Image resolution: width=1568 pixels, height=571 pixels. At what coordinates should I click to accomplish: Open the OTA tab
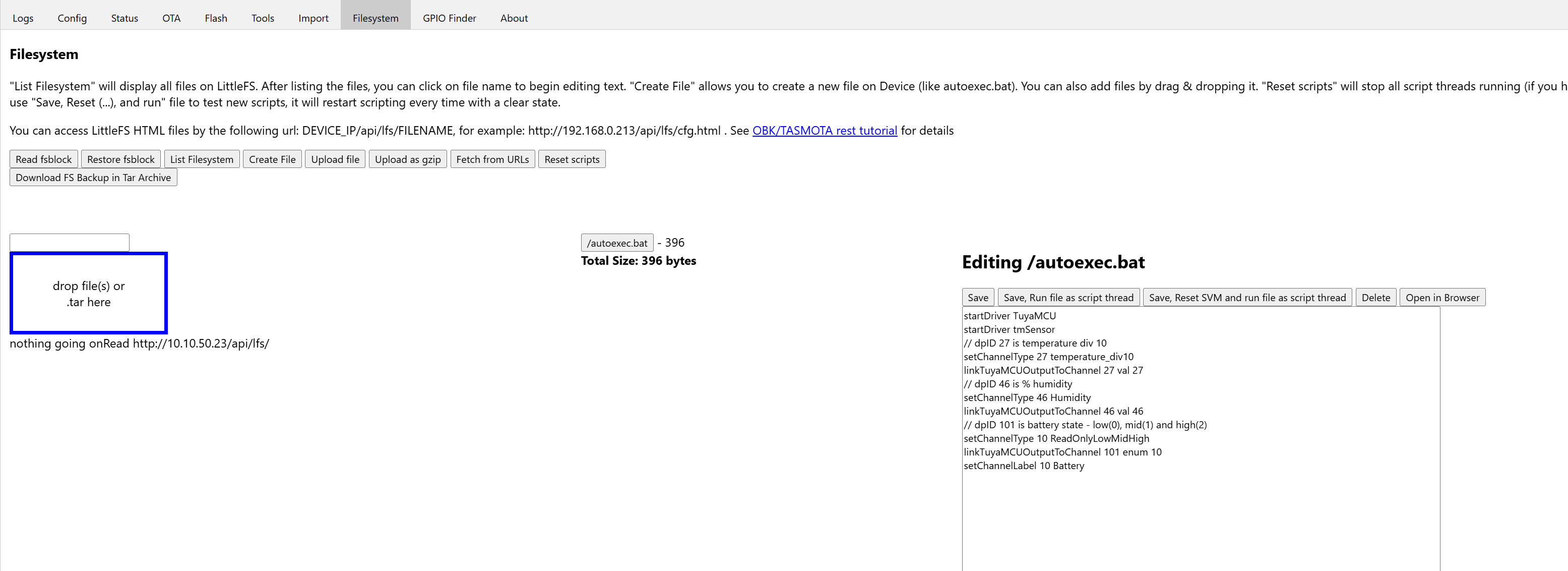171,18
